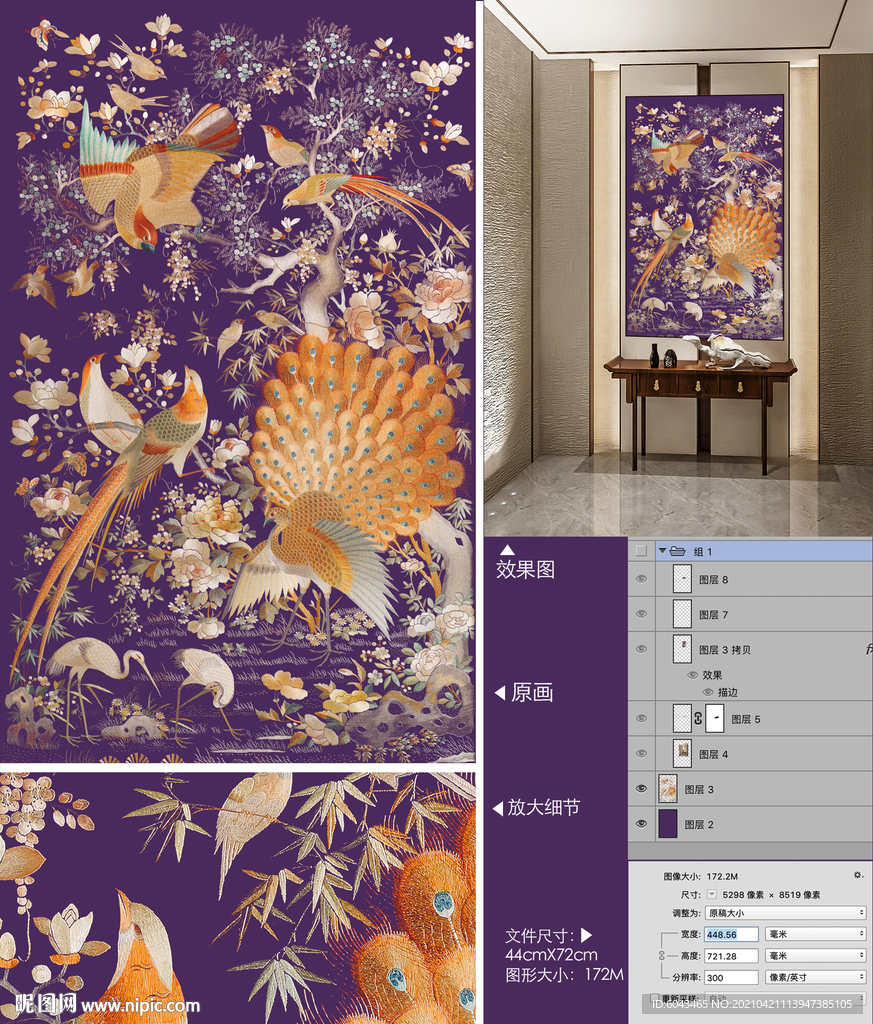This screenshot has height=1024, width=873.
Task: Click the mask link icon on 图层 5
Action: (x=698, y=718)
